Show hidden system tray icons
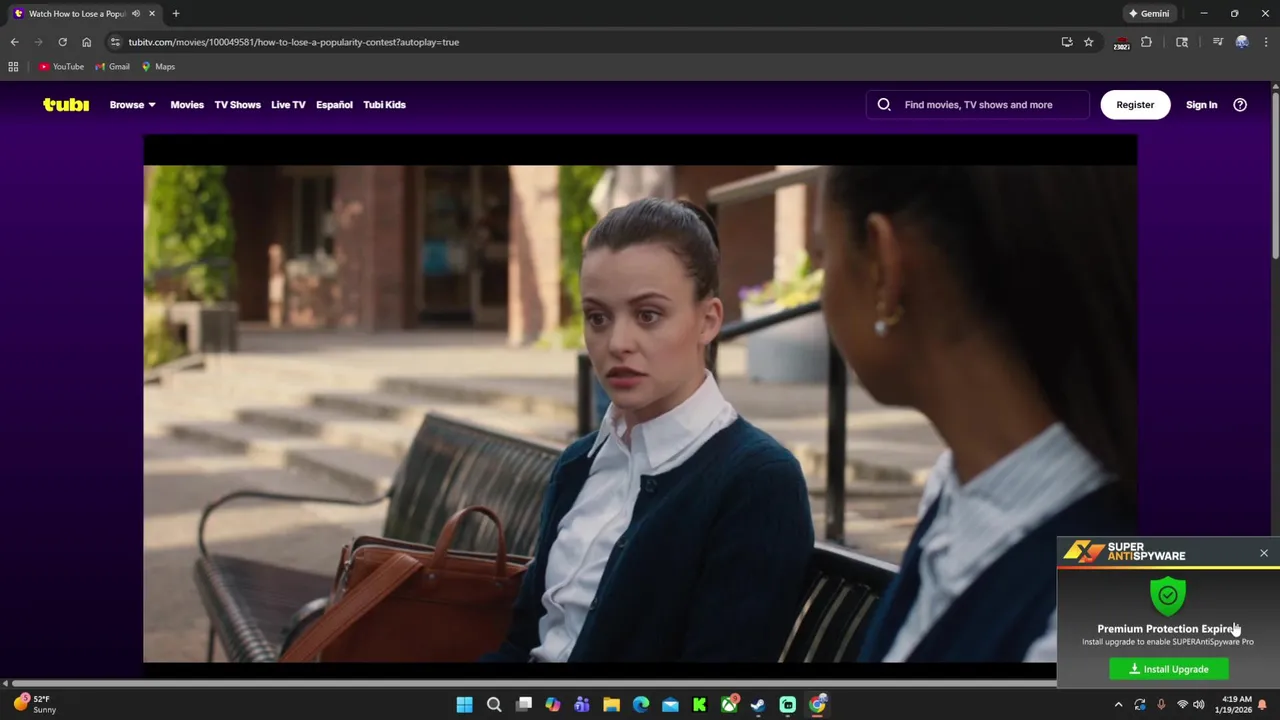 [x=1119, y=705]
